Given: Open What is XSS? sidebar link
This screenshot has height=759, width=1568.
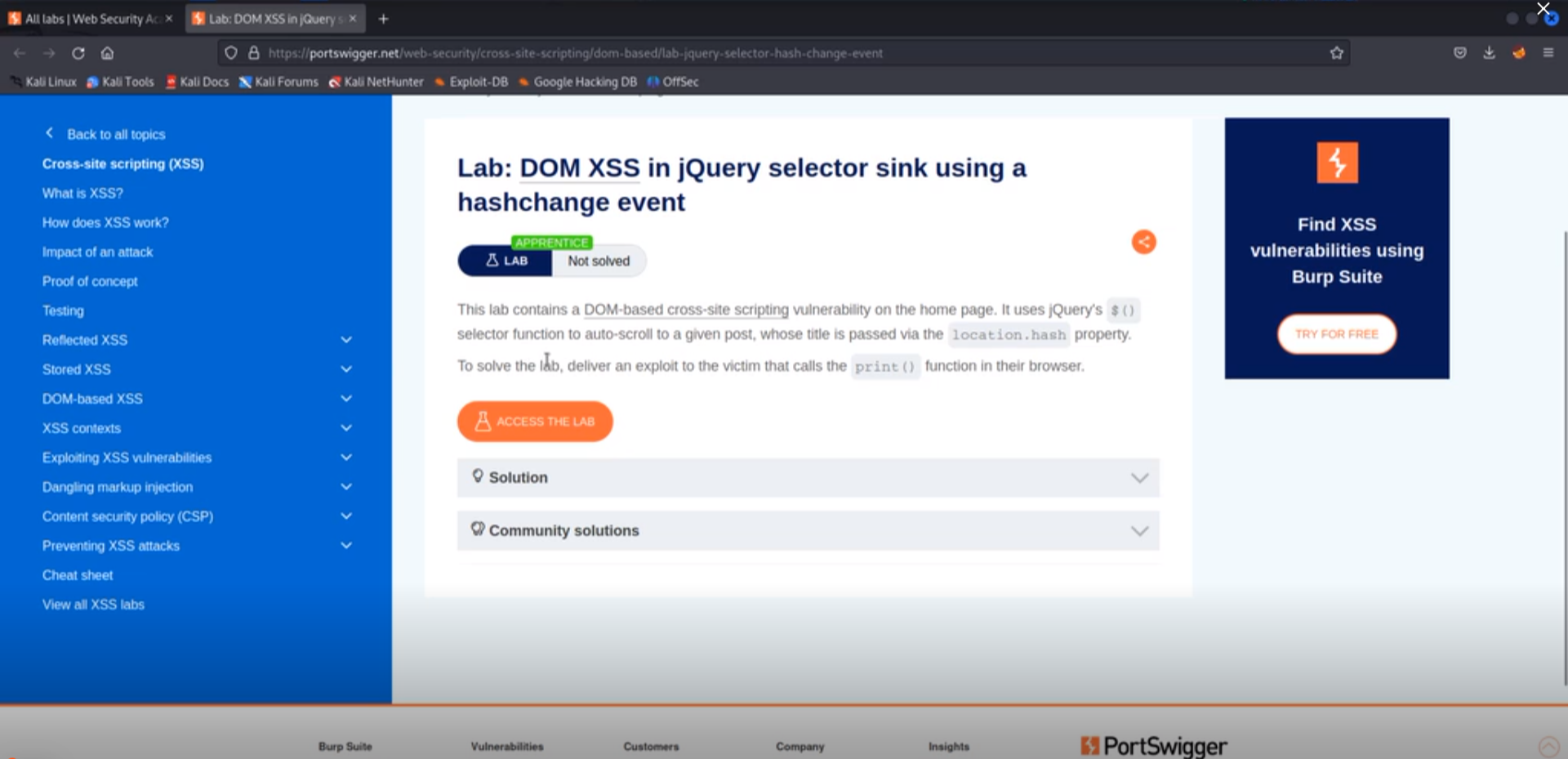Looking at the screenshot, I should pos(82,193).
